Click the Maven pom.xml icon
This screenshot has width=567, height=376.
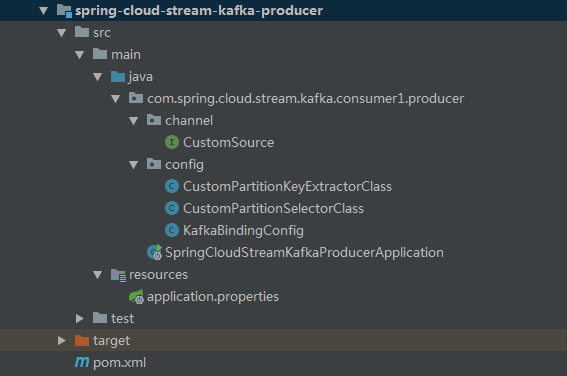pyautogui.click(x=82, y=362)
